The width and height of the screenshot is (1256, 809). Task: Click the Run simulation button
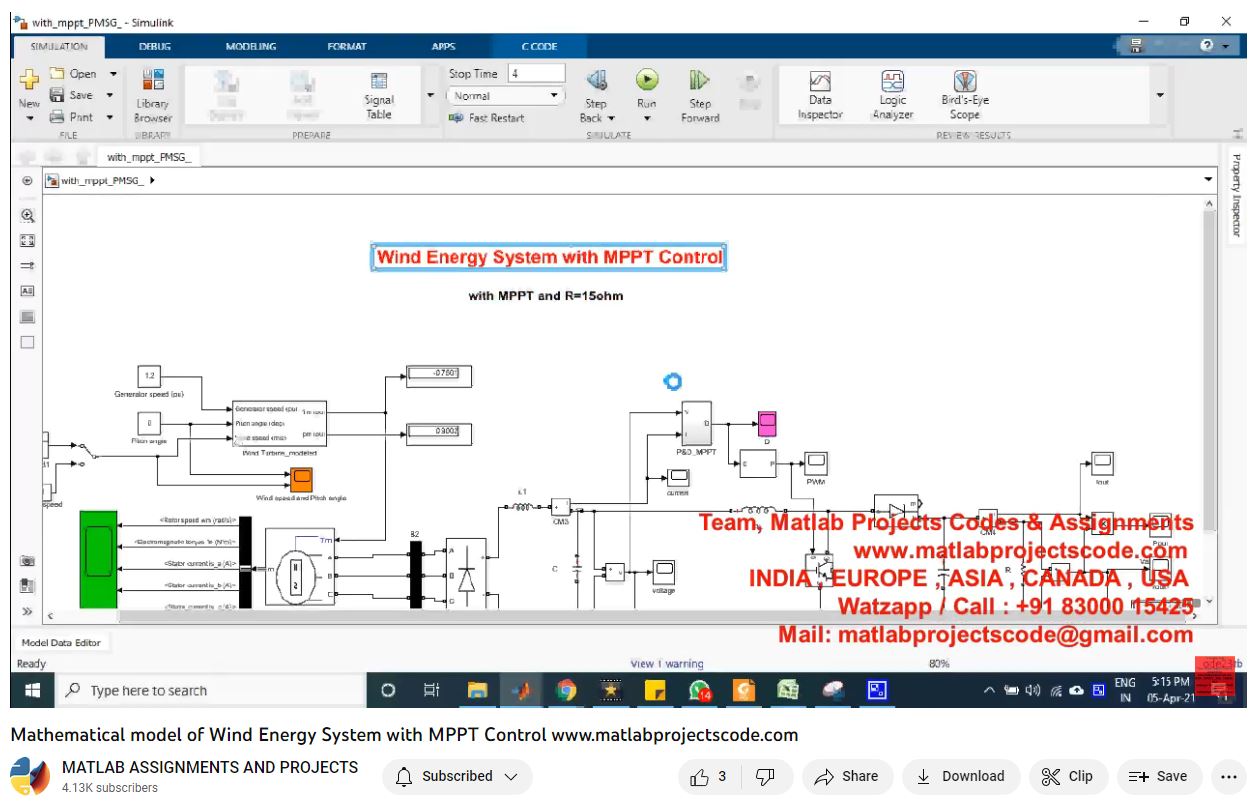(647, 80)
